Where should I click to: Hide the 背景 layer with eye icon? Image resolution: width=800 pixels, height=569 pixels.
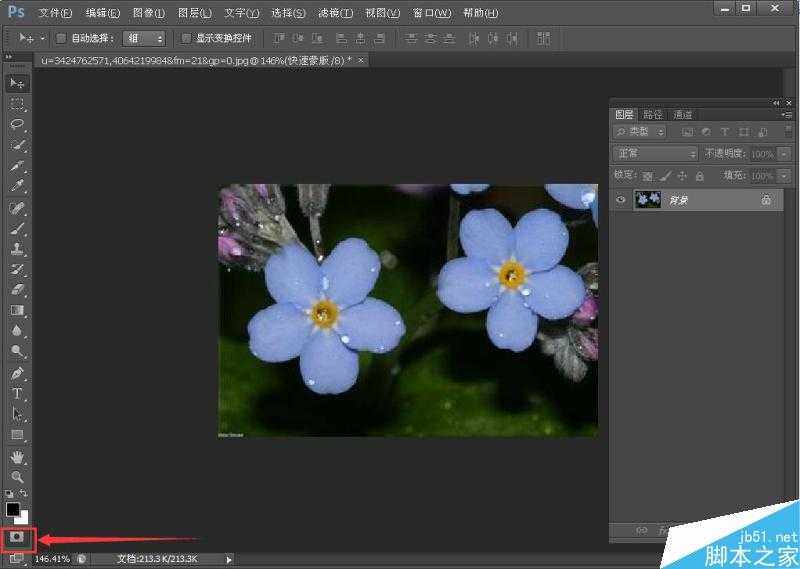(x=621, y=200)
